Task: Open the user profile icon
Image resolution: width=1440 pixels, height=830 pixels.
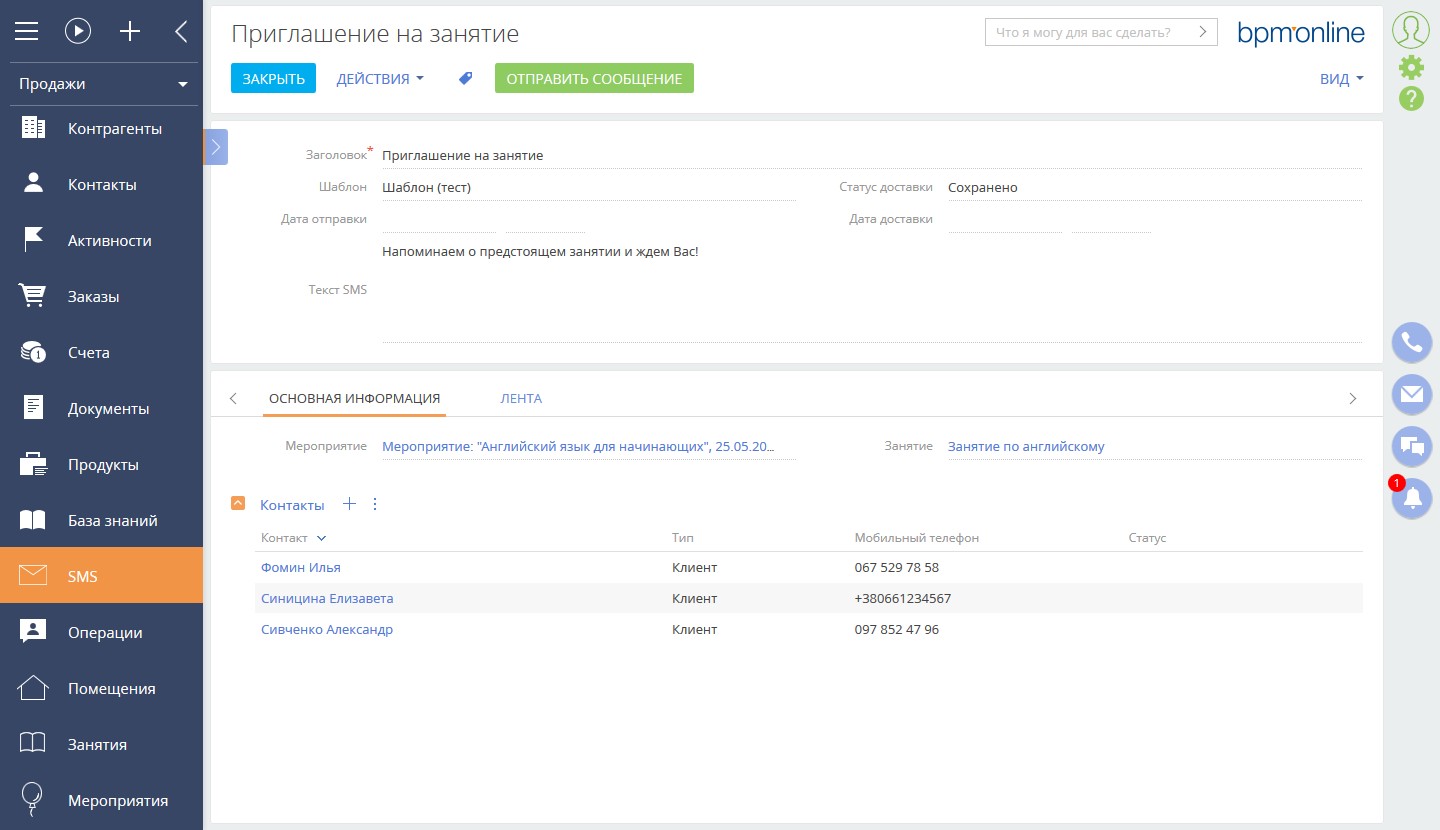Action: coord(1410,28)
